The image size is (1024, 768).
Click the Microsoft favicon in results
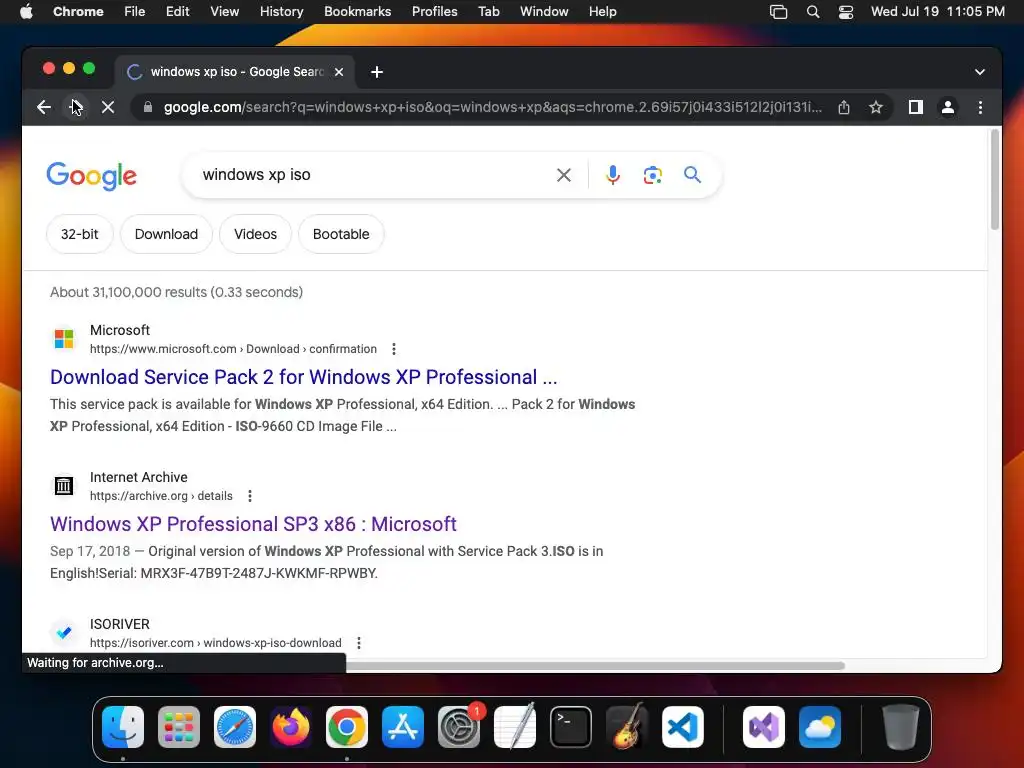(x=64, y=339)
